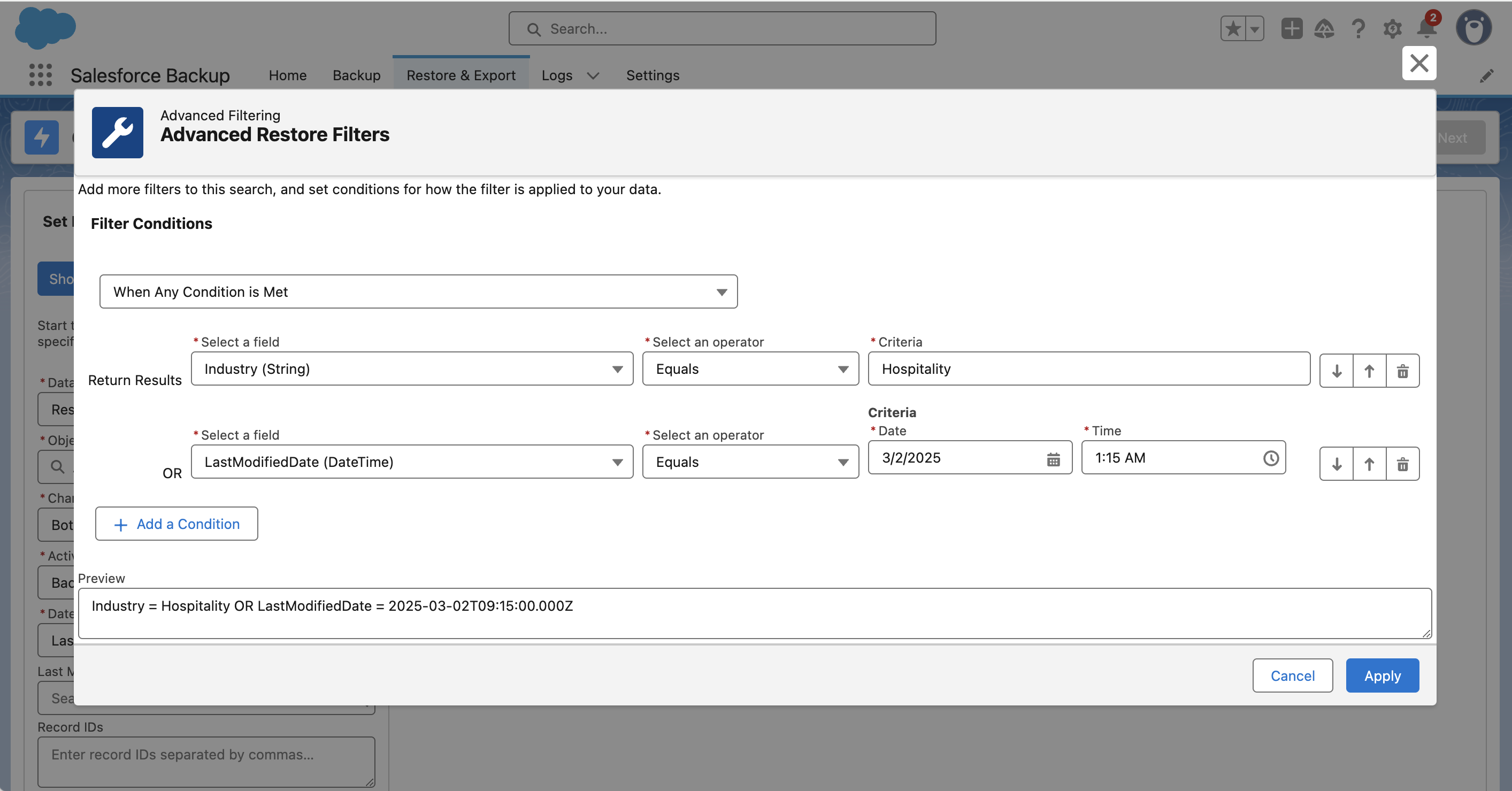Screen dimensions: 1512x791
Task: Open the user profile avatar
Action: [x=1473, y=28]
